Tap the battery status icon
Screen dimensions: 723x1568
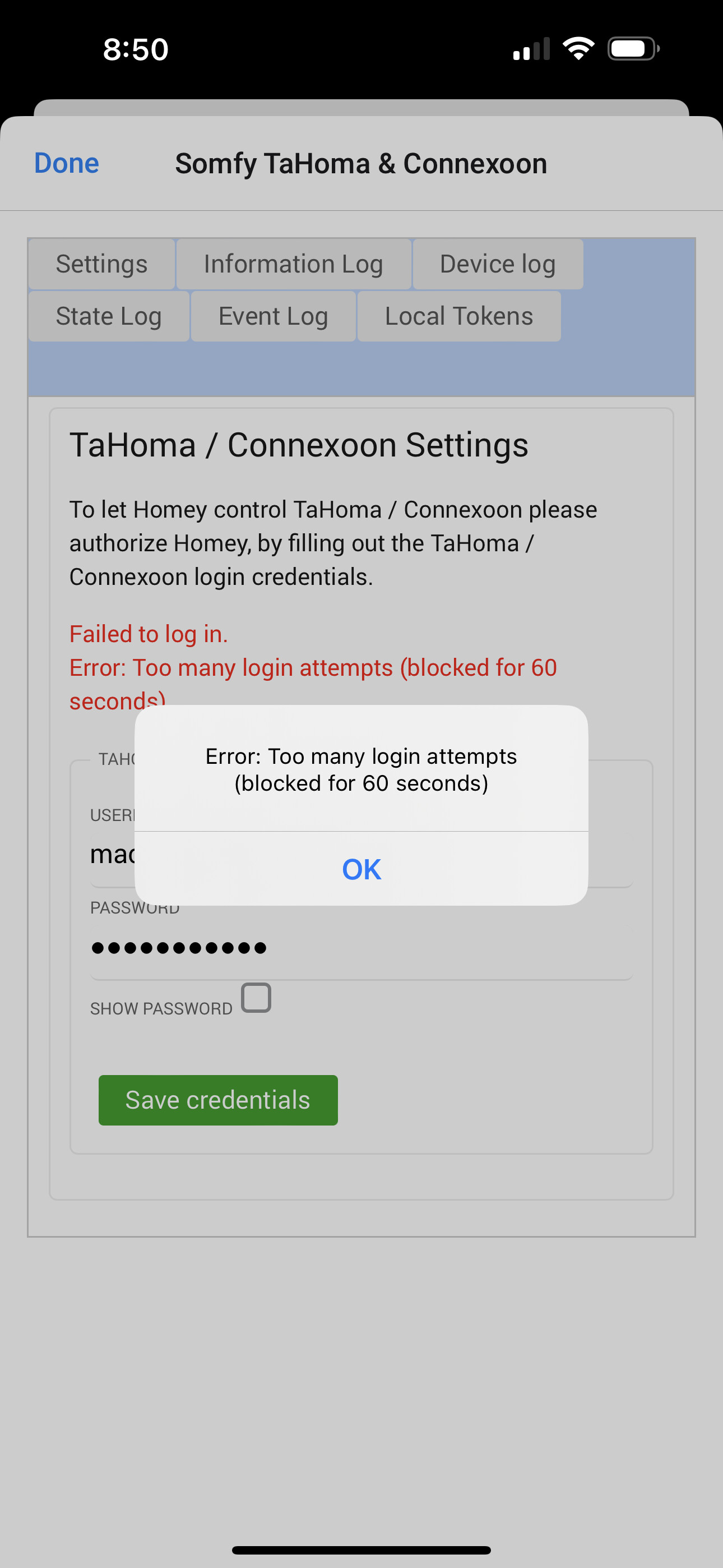633,49
